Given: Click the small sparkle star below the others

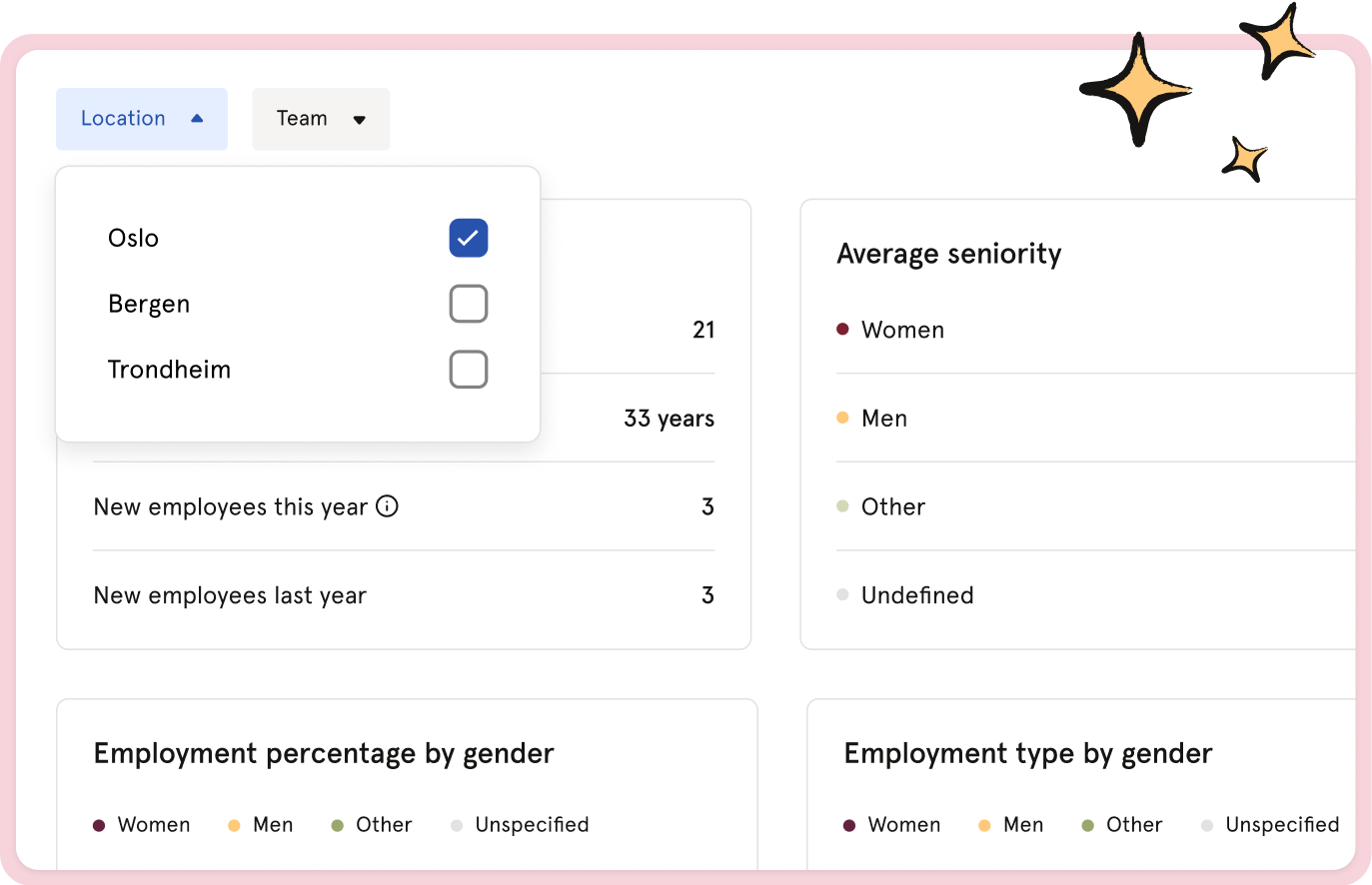Looking at the screenshot, I should (x=1244, y=160).
